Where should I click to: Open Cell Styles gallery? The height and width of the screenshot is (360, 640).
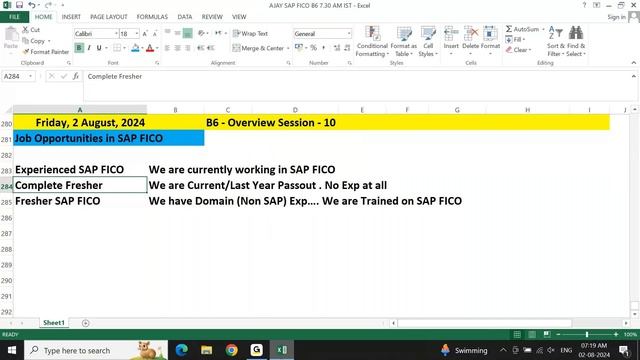428,42
